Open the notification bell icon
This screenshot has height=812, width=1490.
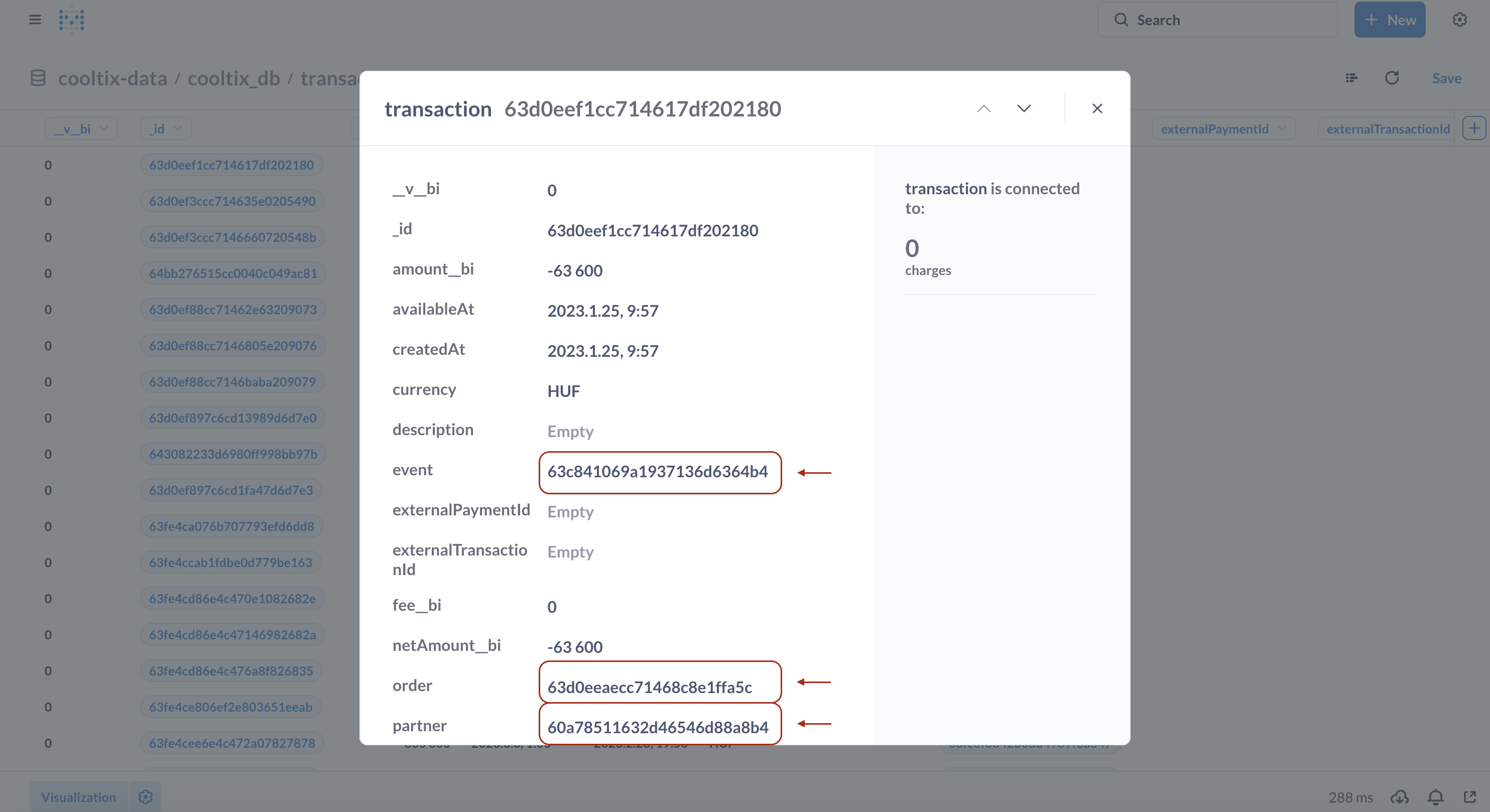click(1435, 797)
